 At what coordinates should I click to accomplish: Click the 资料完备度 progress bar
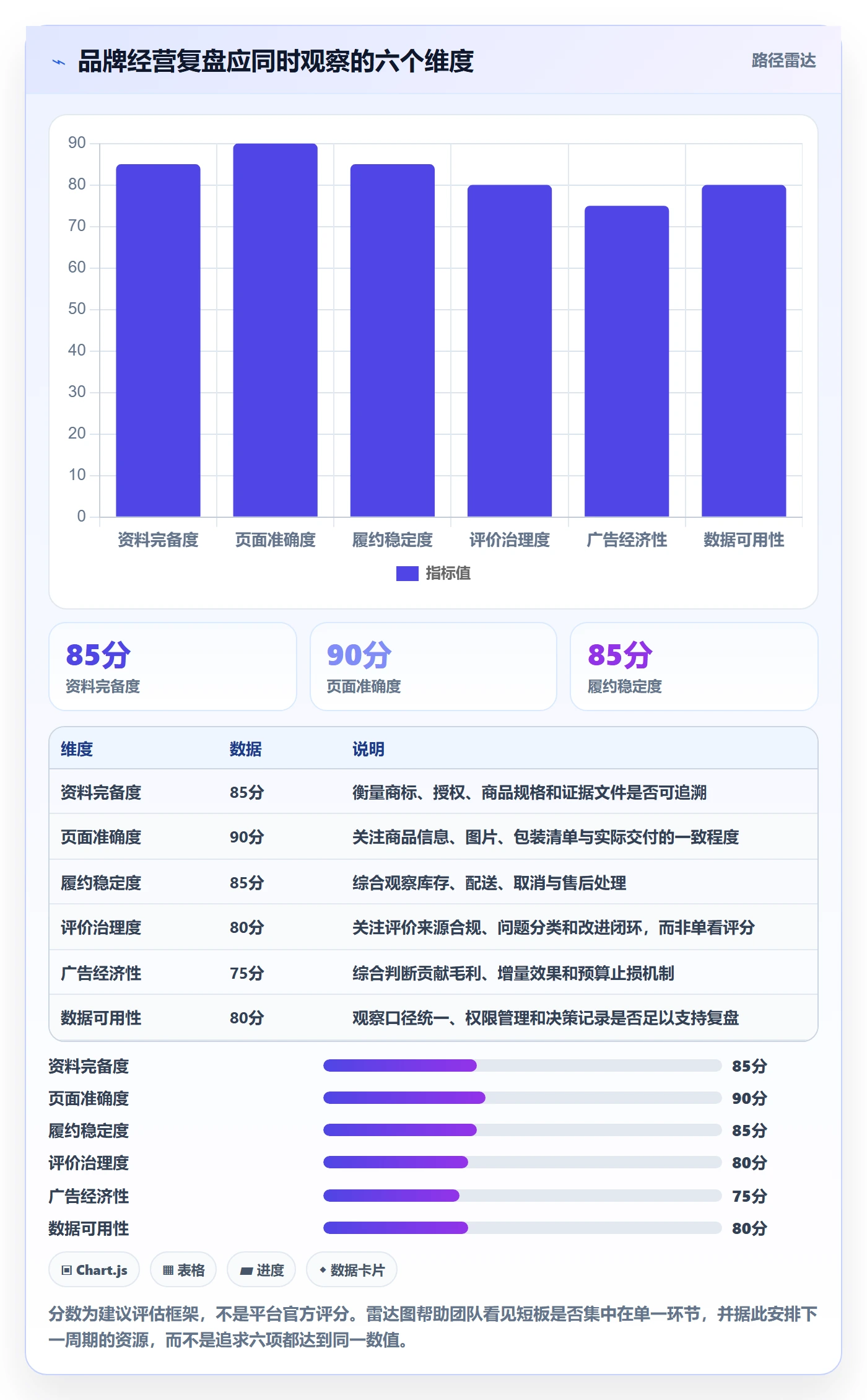point(522,1065)
